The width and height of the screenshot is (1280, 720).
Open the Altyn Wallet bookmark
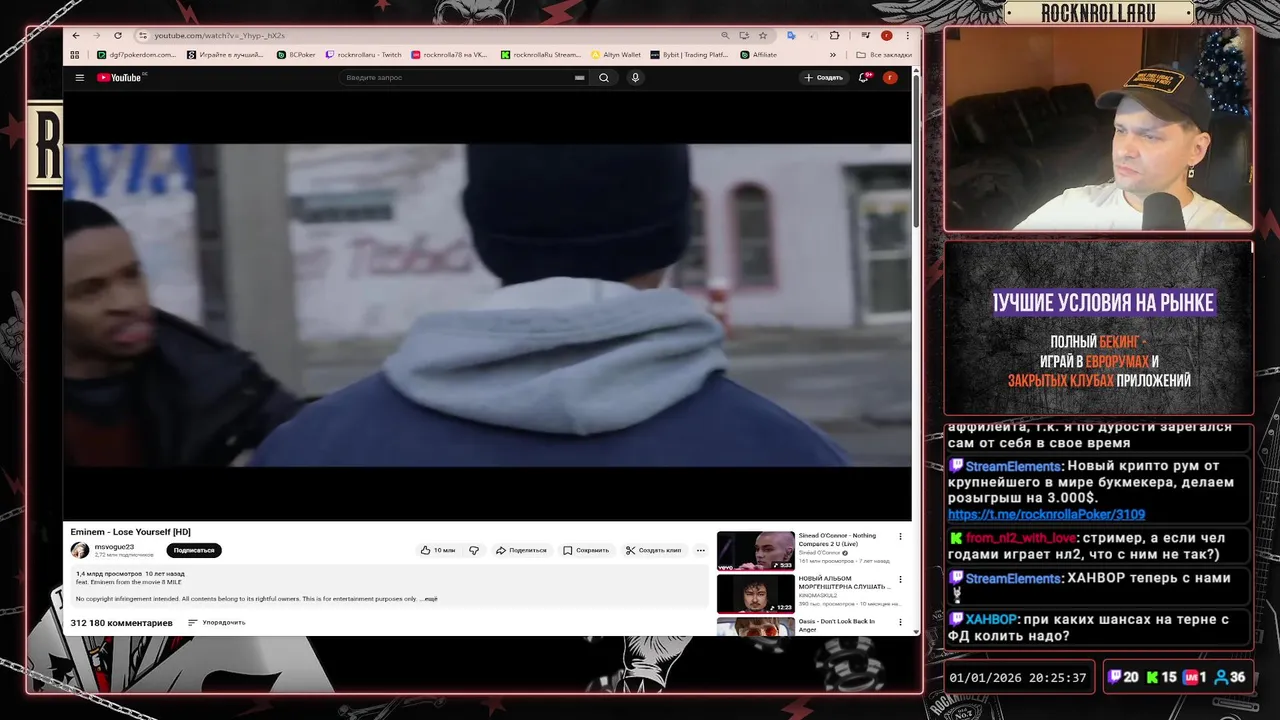616,55
